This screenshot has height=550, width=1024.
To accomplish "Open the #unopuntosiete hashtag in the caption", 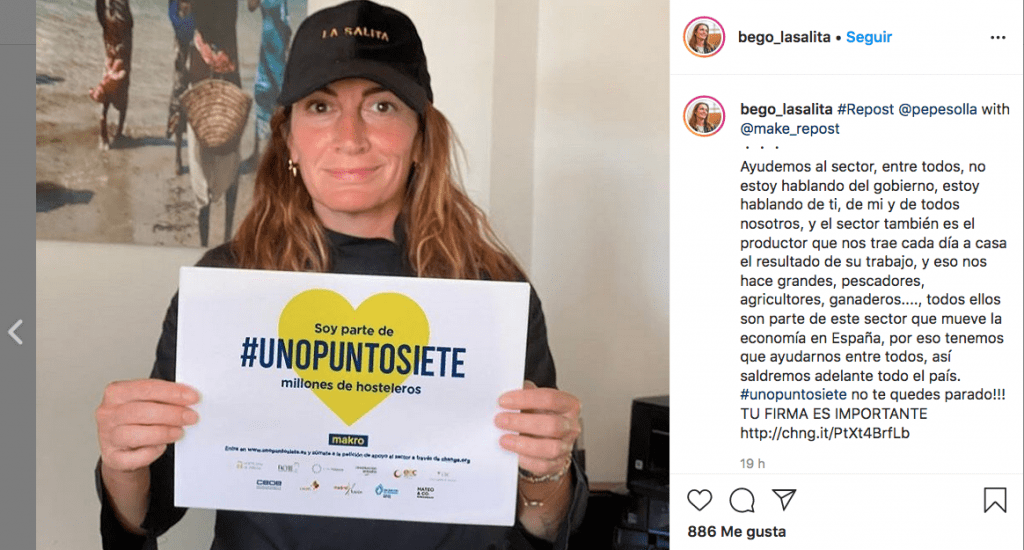I will tap(793, 395).
